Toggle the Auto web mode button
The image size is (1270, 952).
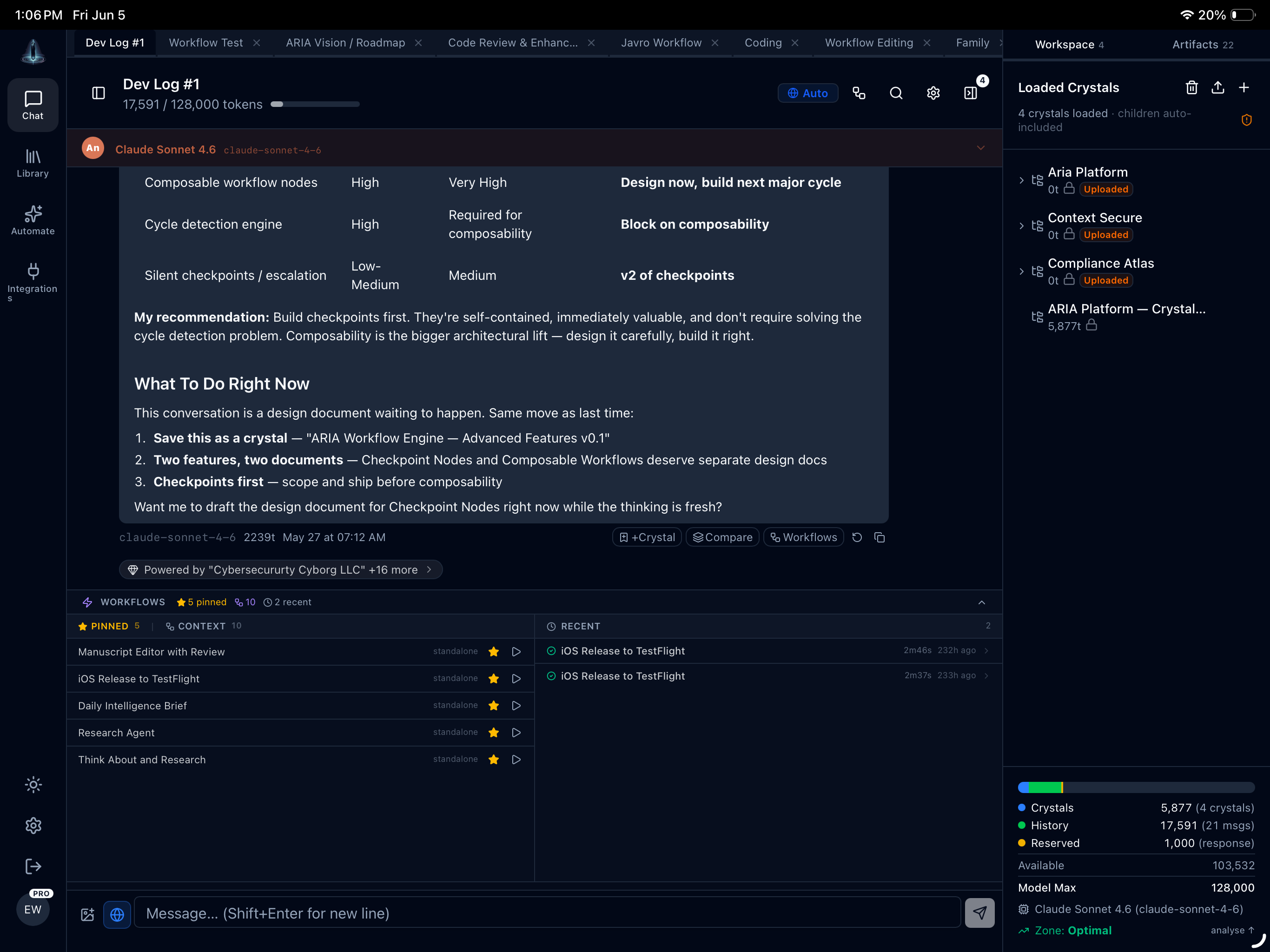point(807,93)
